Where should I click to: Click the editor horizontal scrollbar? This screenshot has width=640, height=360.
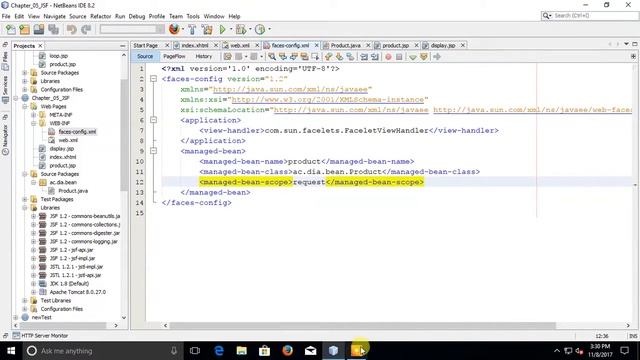click(362, 325)
